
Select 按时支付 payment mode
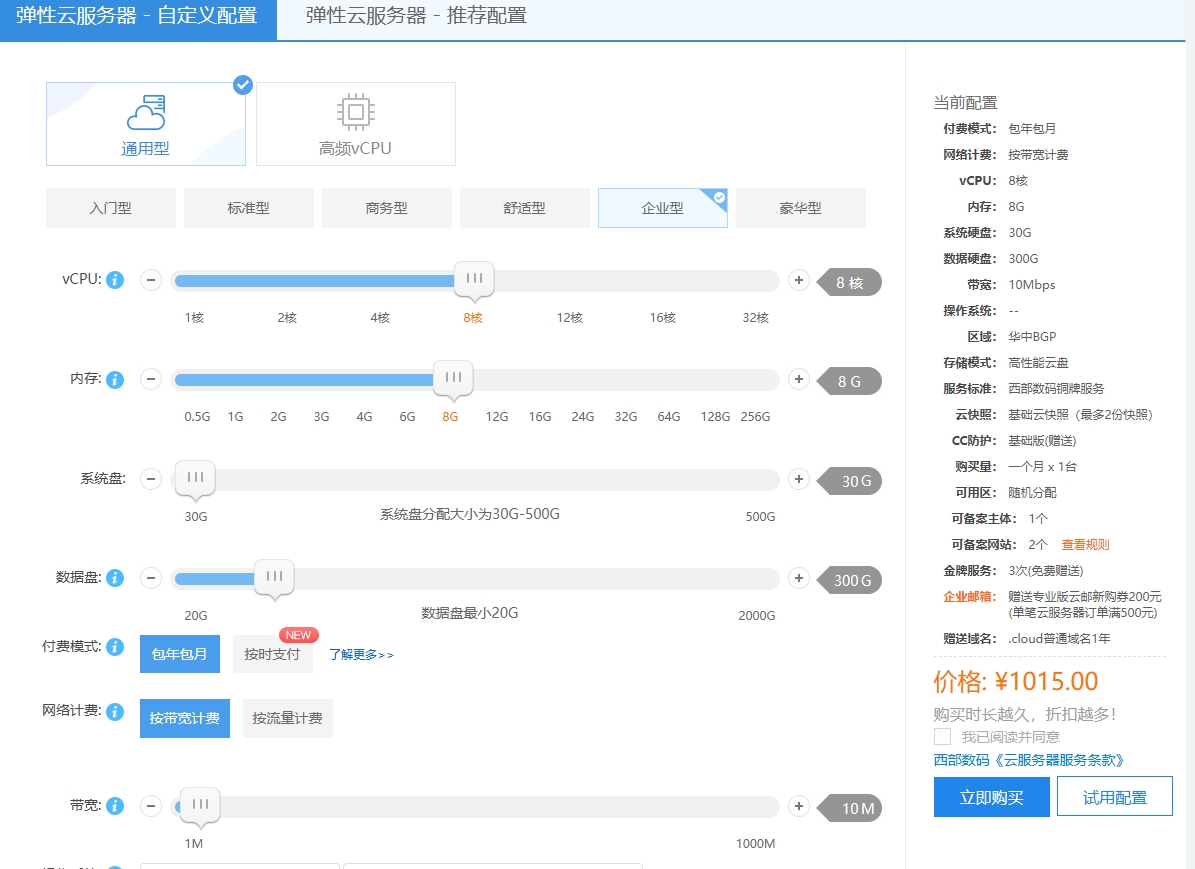[272, 654]
